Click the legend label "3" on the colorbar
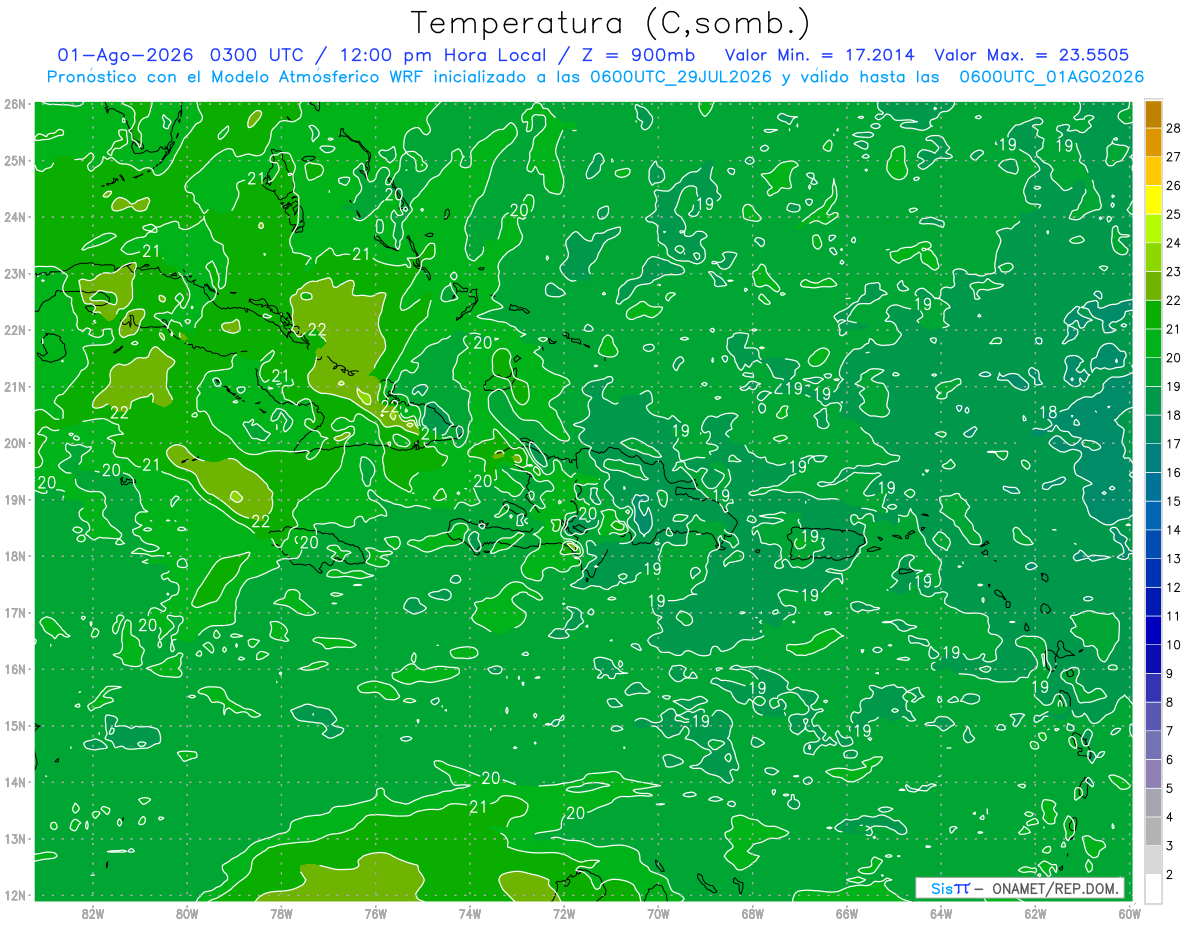1200x927 pixels. 1171,846
